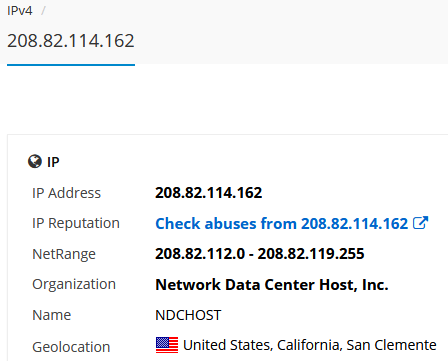Click the globe icon beside IP heading
This screenshot has height=361, width=448.
(35, 162)
